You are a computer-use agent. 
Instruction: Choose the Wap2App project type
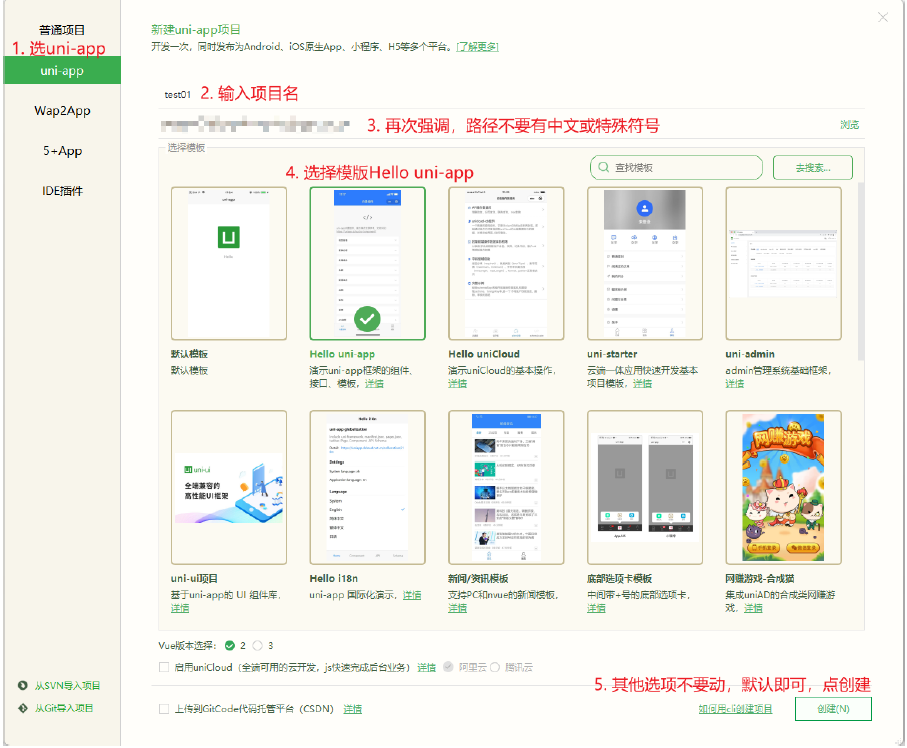pos(62,110)
